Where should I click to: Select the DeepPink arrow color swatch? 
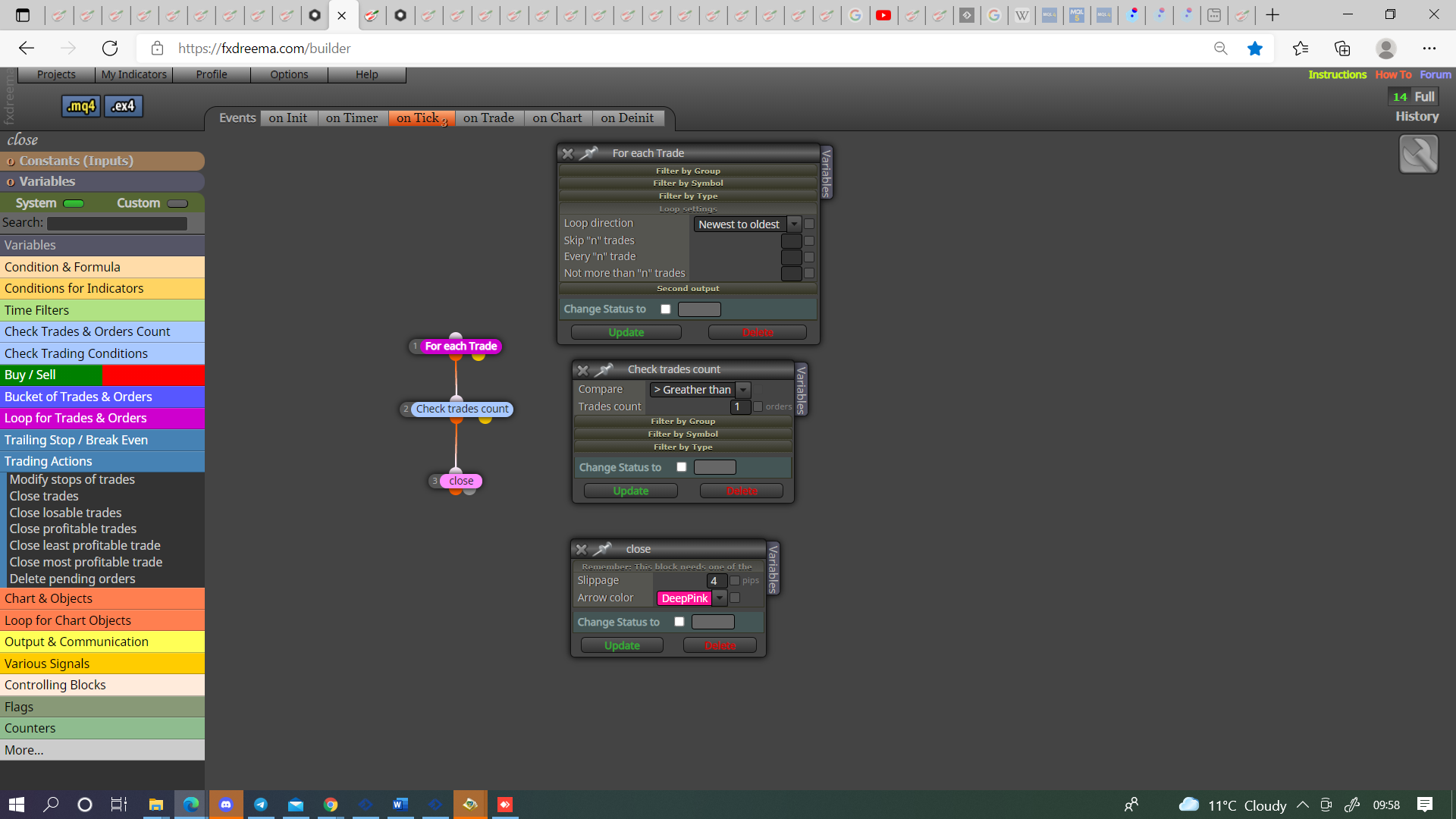pyautogui.click(x=684, y=598)
